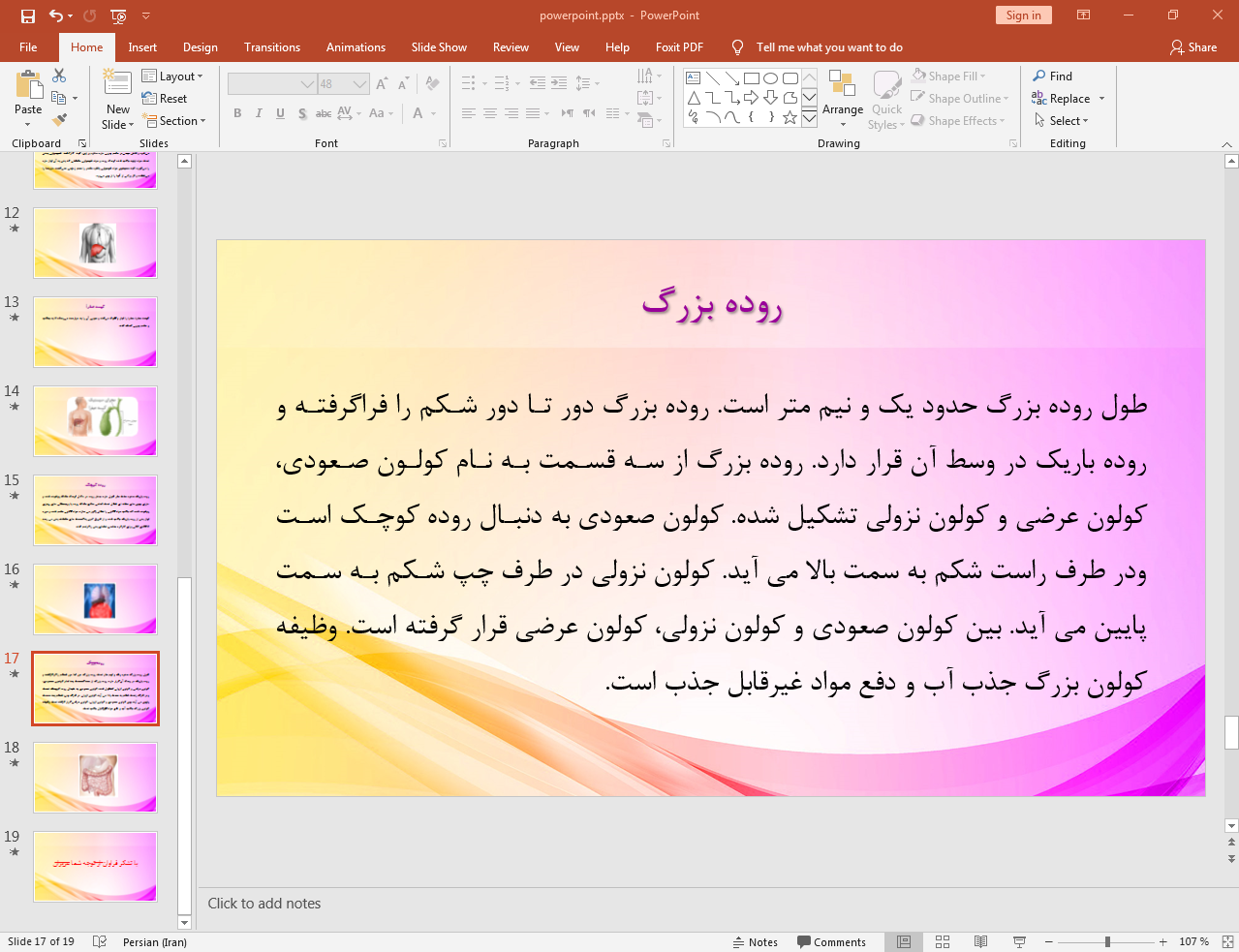The image size is (1239, 952).
Task: Decrease font size with the small A icon
Action: (x=404, y=84)
